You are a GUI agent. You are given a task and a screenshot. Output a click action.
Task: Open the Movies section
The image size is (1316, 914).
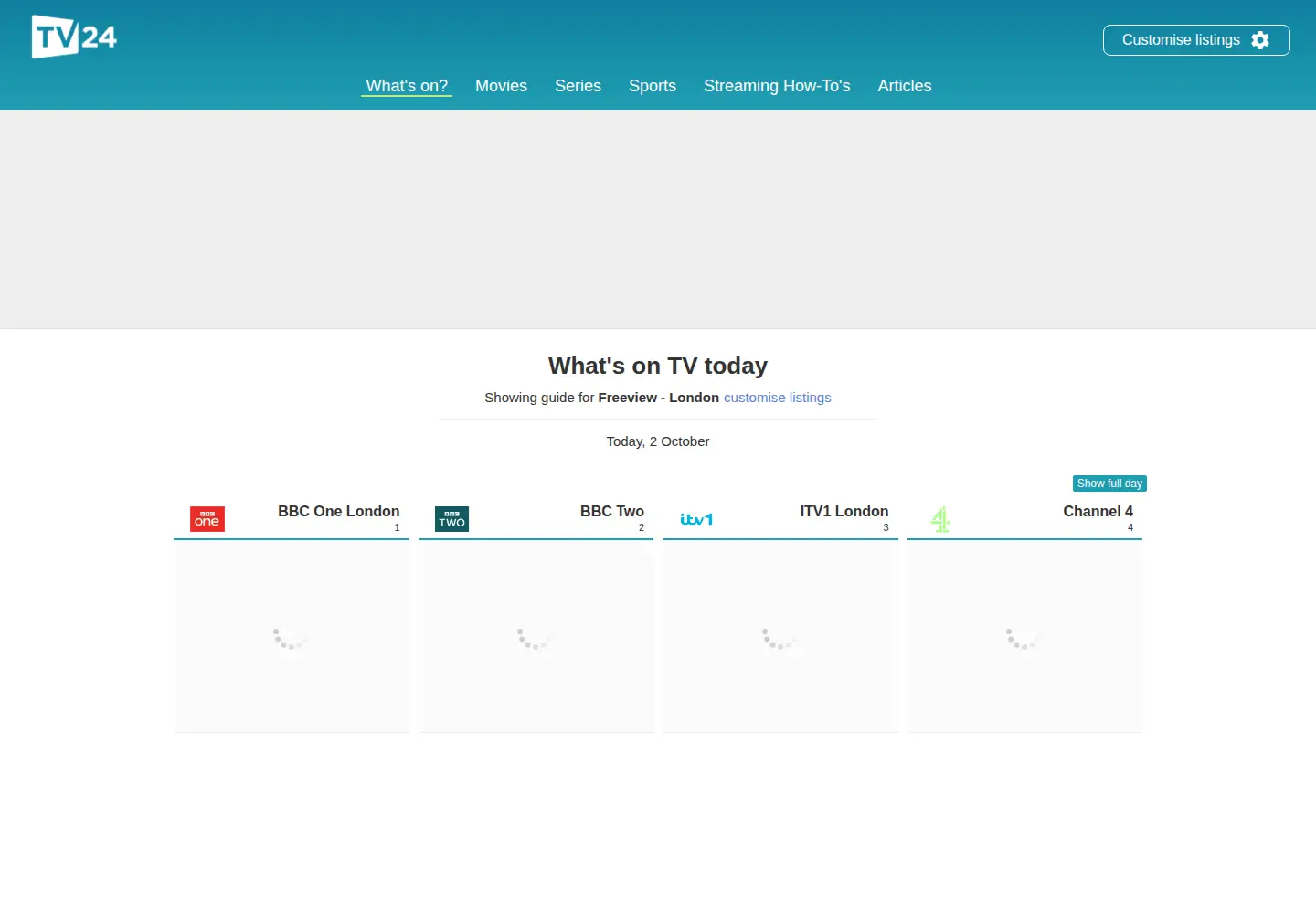tap(501, 86)
